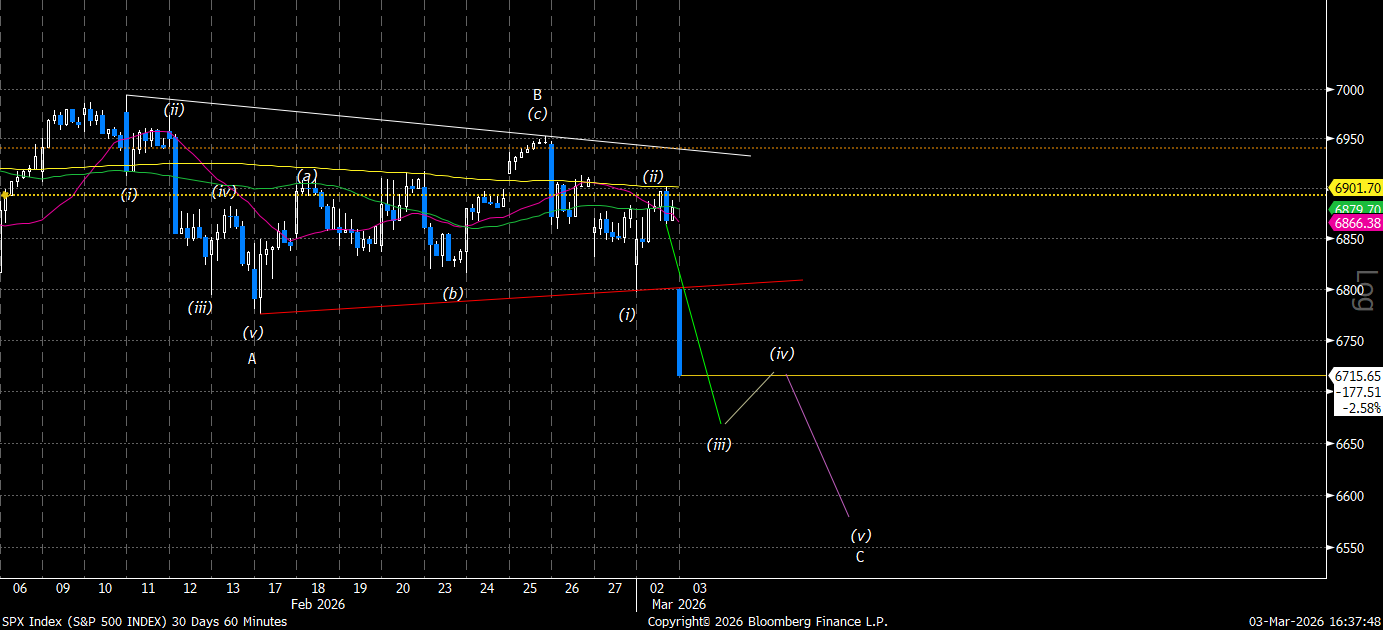The height and width of the screenshot is (630, 1383).
Task: Click the Feb 2026 date axis label
Action: [x=318, y=605]
